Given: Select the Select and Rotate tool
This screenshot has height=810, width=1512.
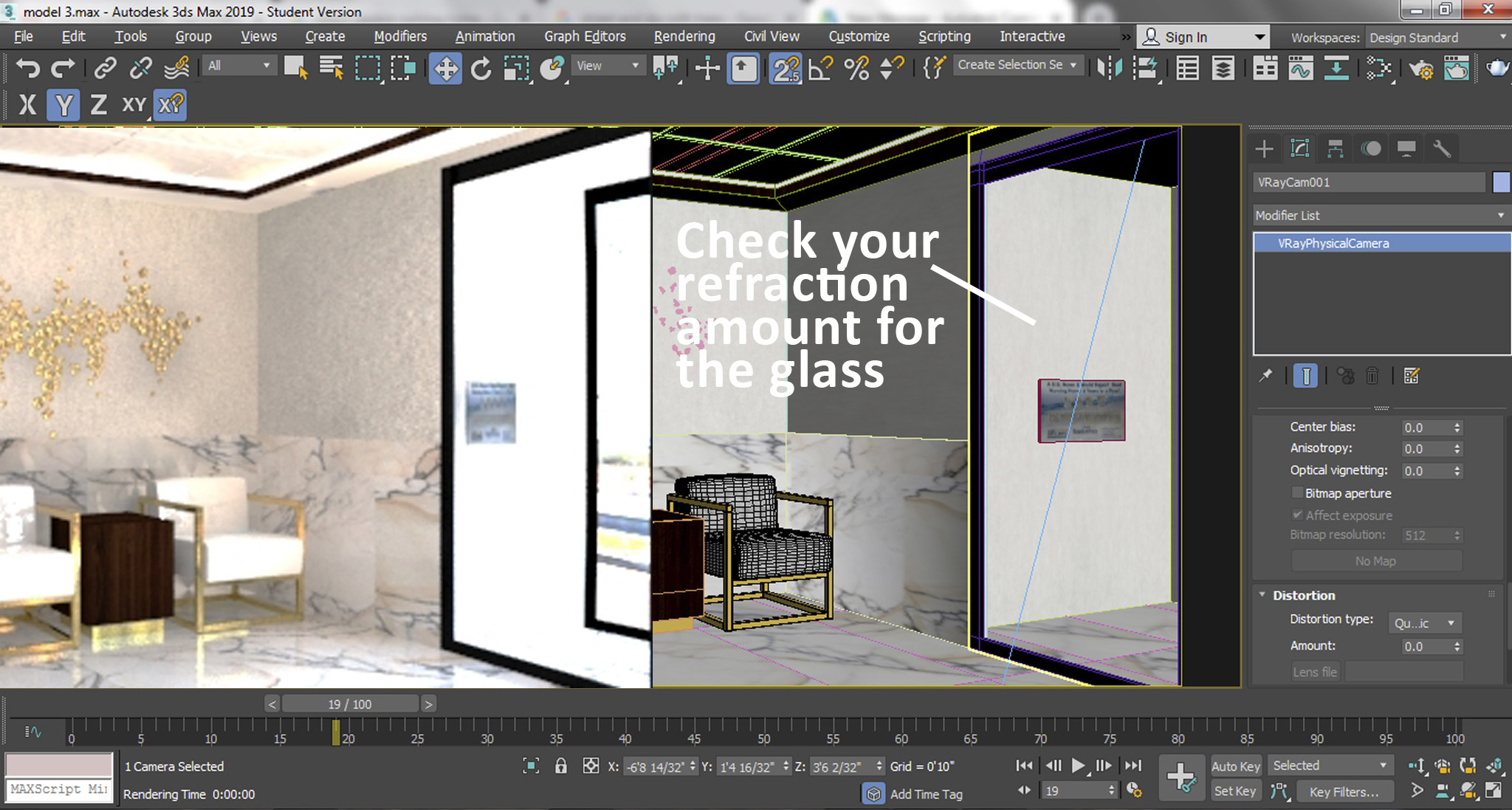Looking at the screenshot, I should click(x=481, y=69).
